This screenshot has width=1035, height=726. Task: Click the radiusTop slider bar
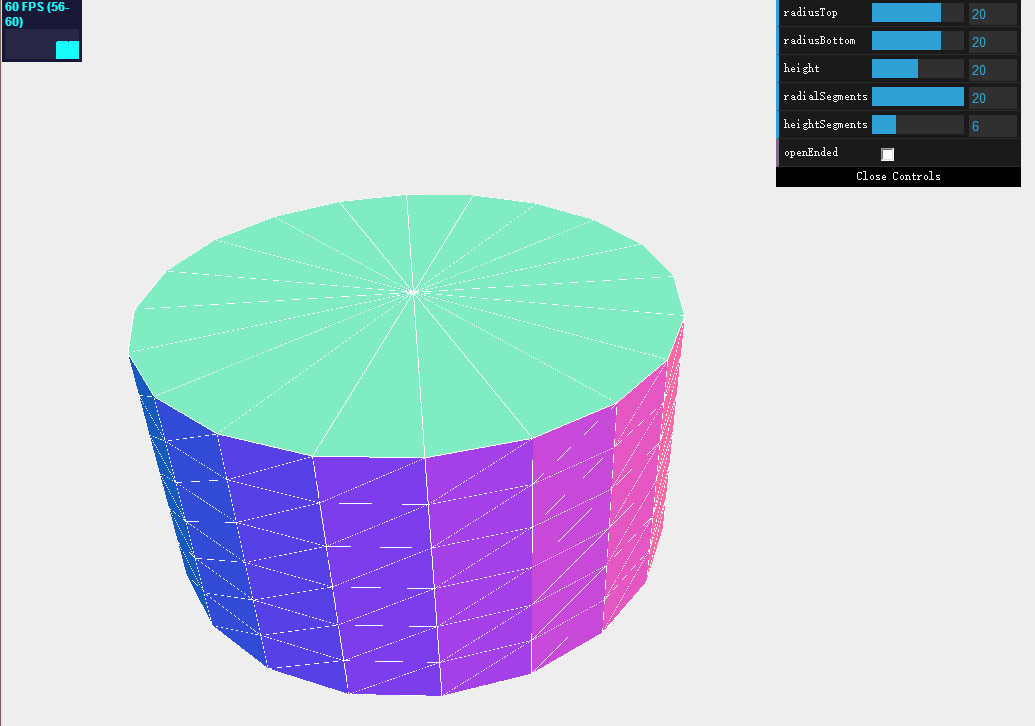click(x=917, y=13)
